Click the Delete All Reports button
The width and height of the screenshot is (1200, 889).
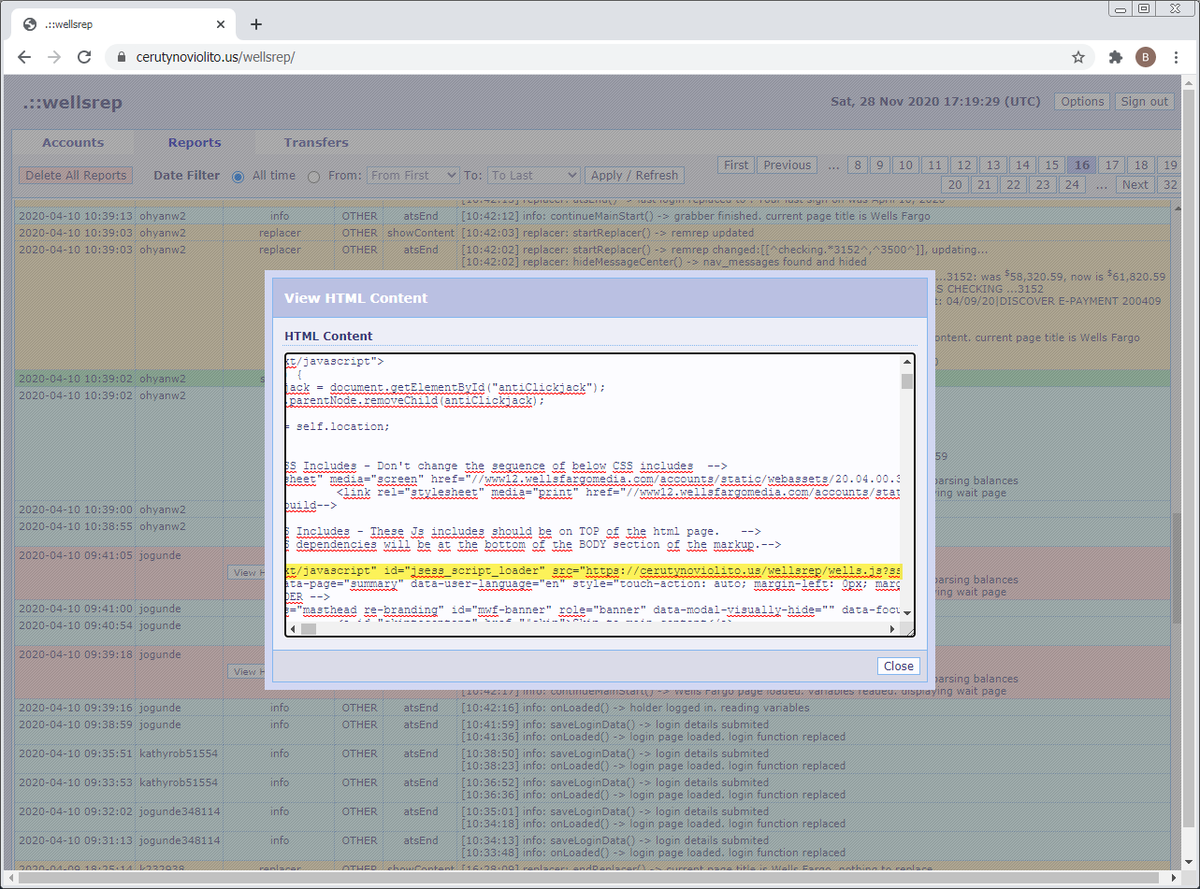coord(75,175)
